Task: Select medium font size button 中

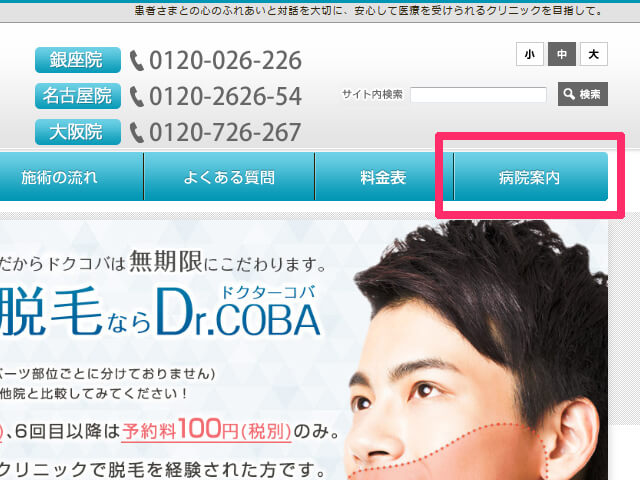Action: (x=562, y=54)
